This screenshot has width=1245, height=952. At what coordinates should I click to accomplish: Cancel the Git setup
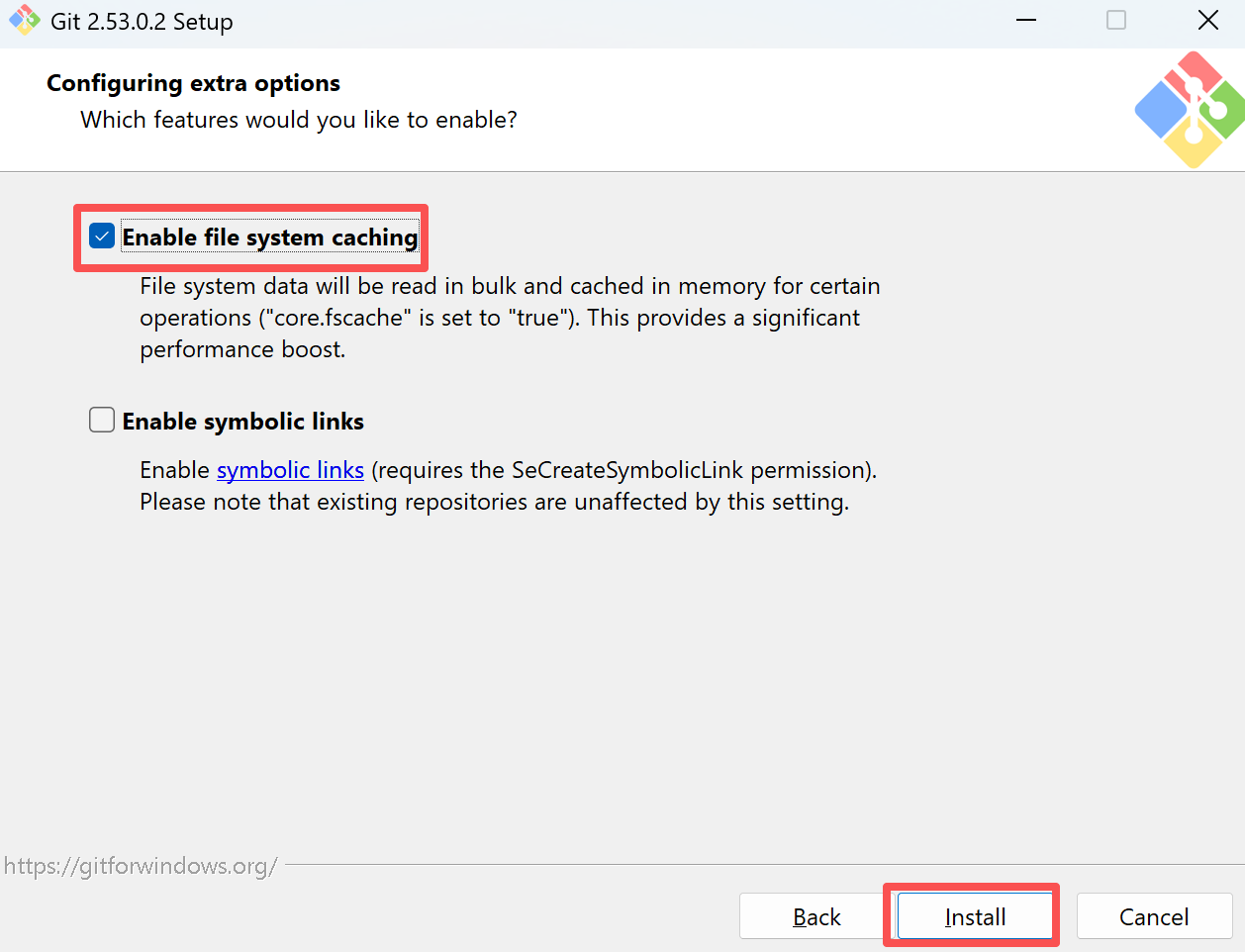1154,916
